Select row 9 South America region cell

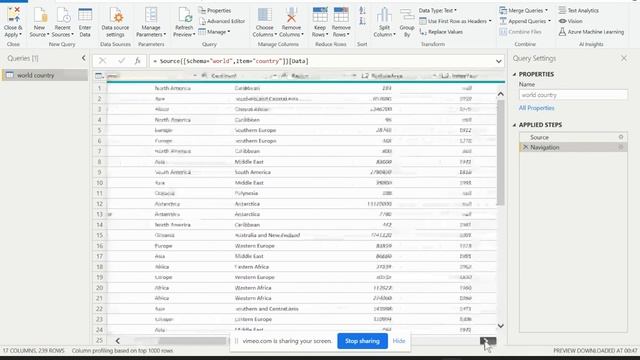click(x=253, y=172)
